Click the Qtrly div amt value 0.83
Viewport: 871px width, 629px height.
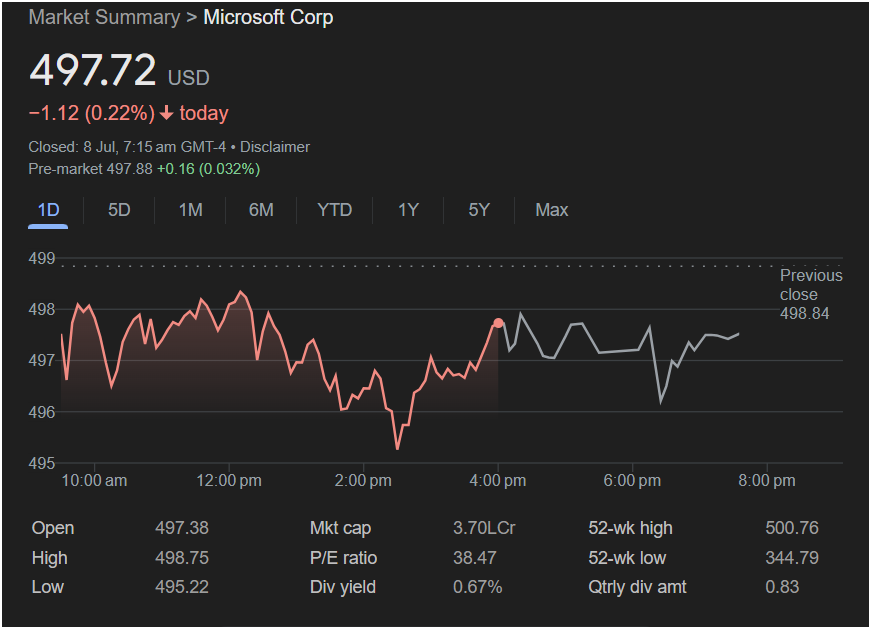pos(782,587)
